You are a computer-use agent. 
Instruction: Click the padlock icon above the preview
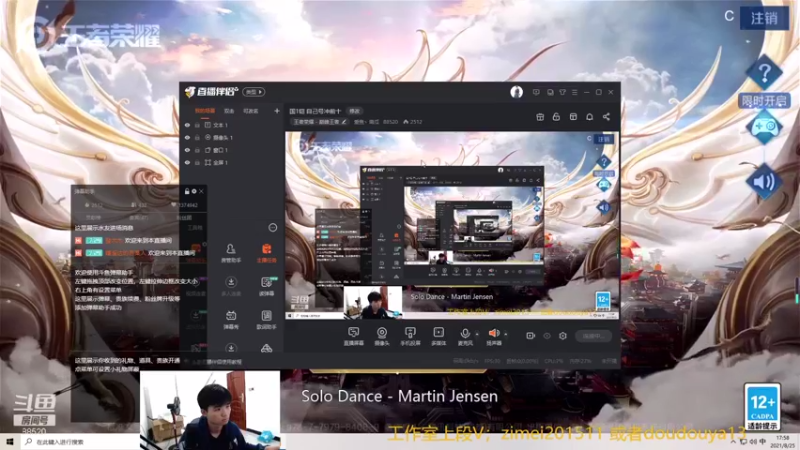coord(556,117)
